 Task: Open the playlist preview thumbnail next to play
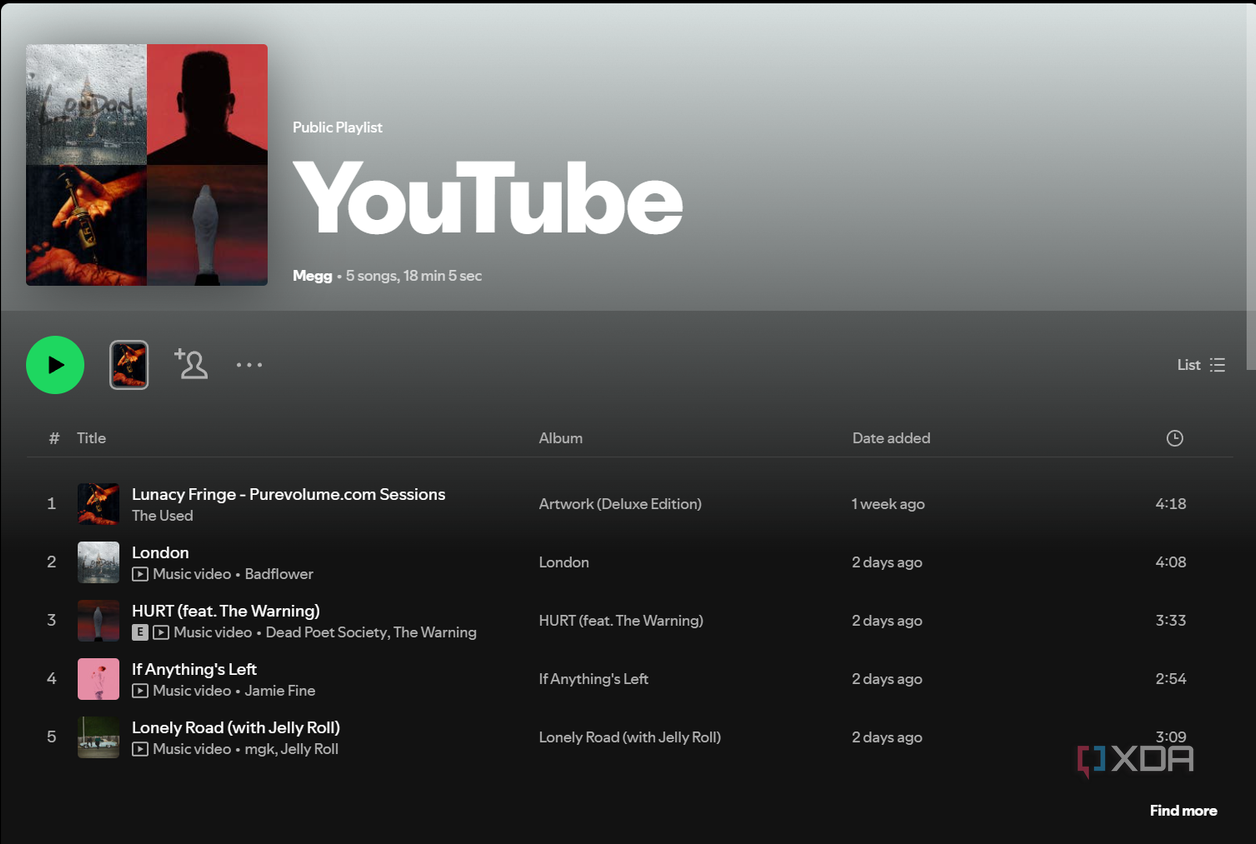(x=129, y=365)
